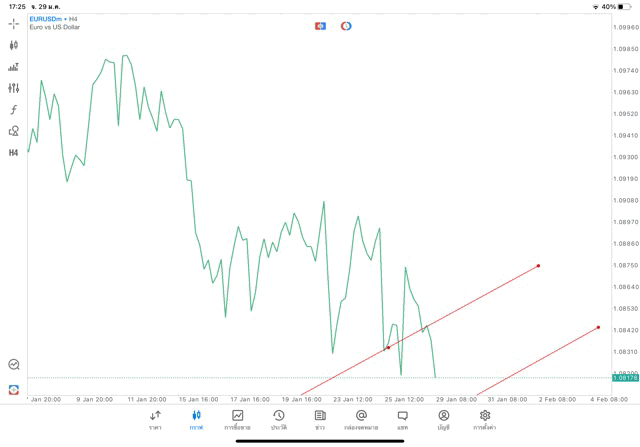This screenshot has height=447, width=640.
Task: Open the H4 timeframe selector
Action: pyautogui.click(x=14, y=153)
